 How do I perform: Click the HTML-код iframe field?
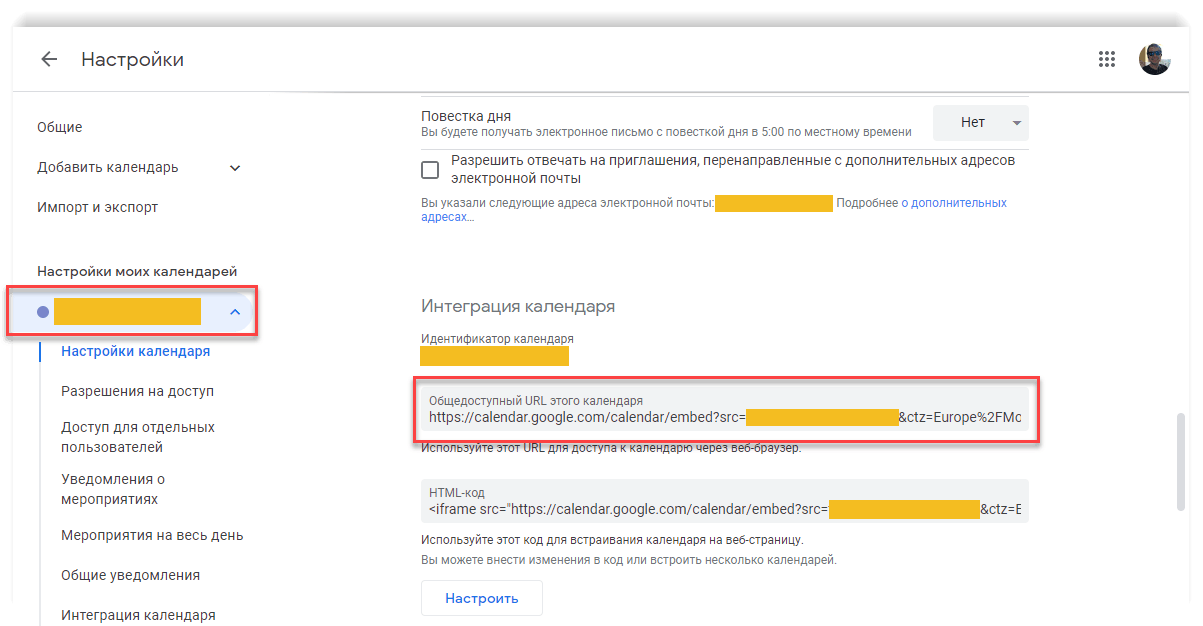point(724,510)
